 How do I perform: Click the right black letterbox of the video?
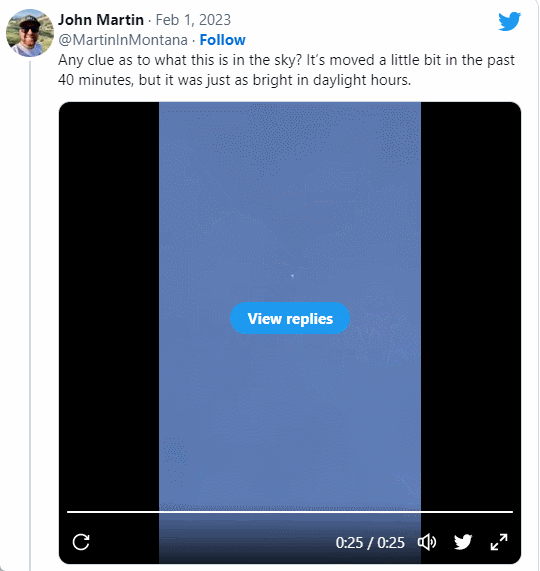pos(471,306)
